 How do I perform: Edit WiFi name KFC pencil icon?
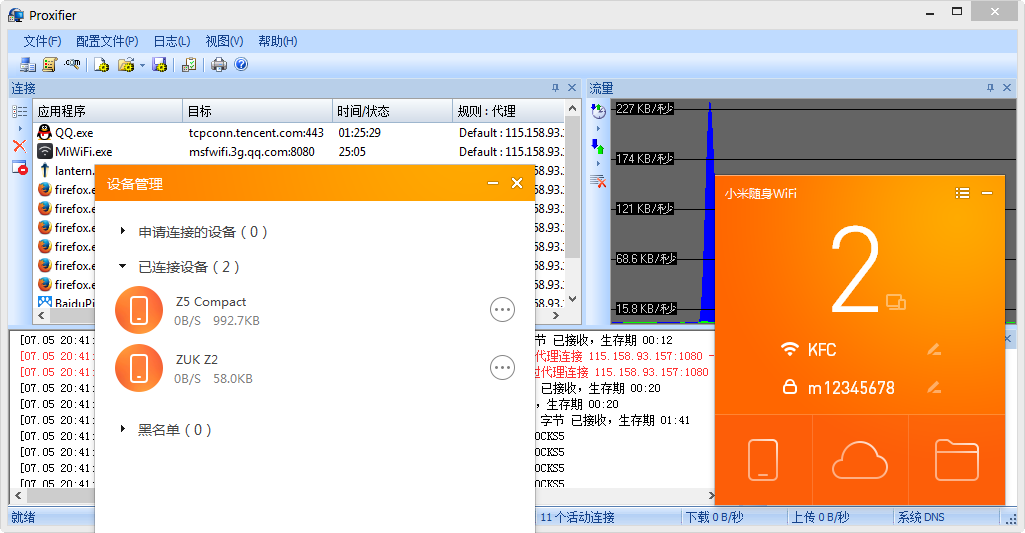point(934,349)
